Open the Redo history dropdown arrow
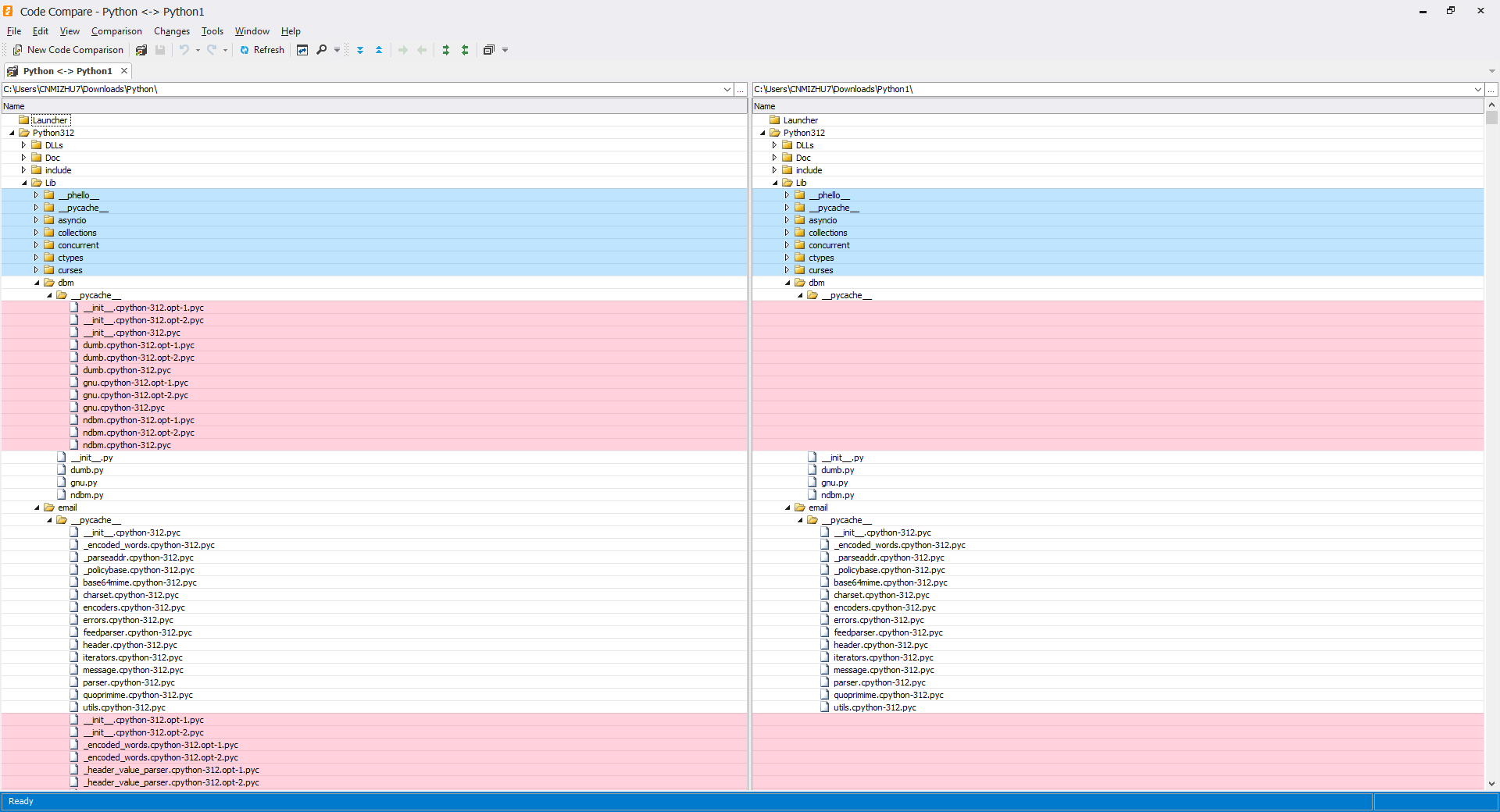 pos(225,50)
